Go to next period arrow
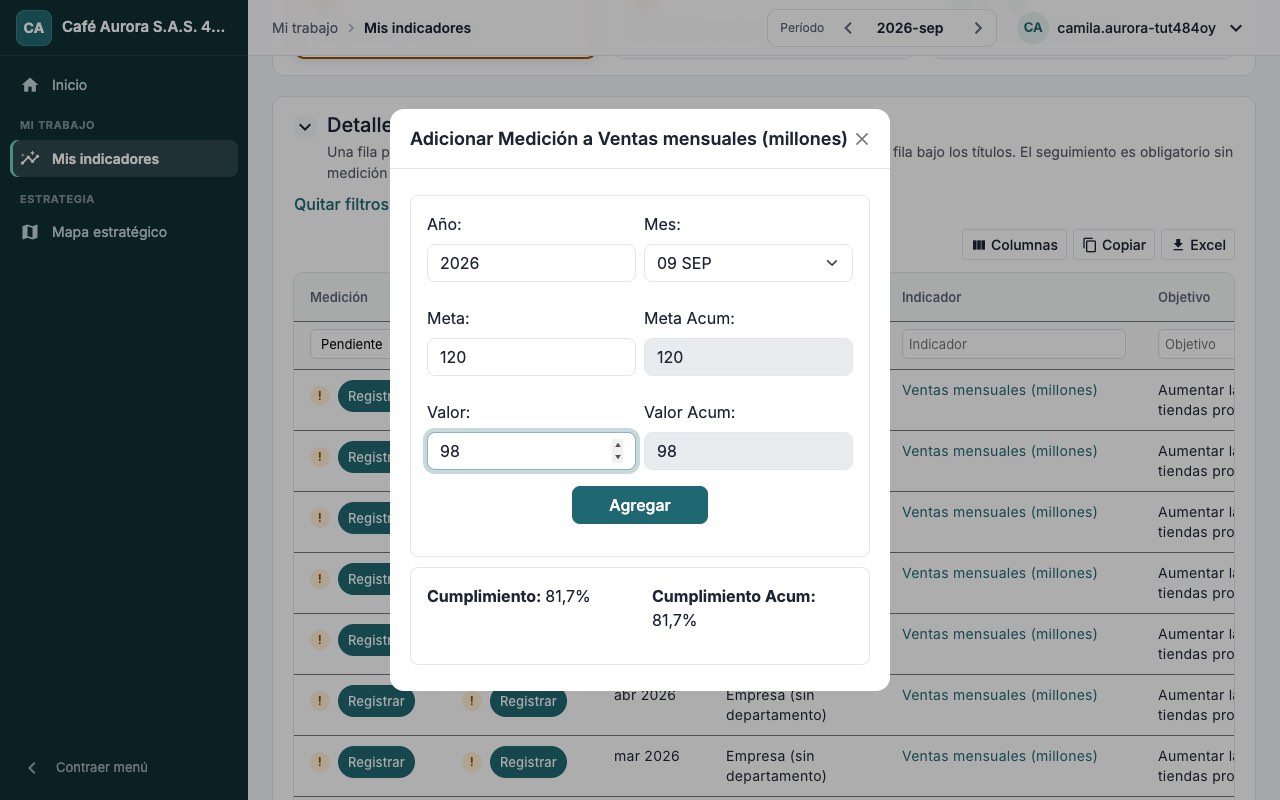This screenshot has height=800, width=1280. point(978,28)
